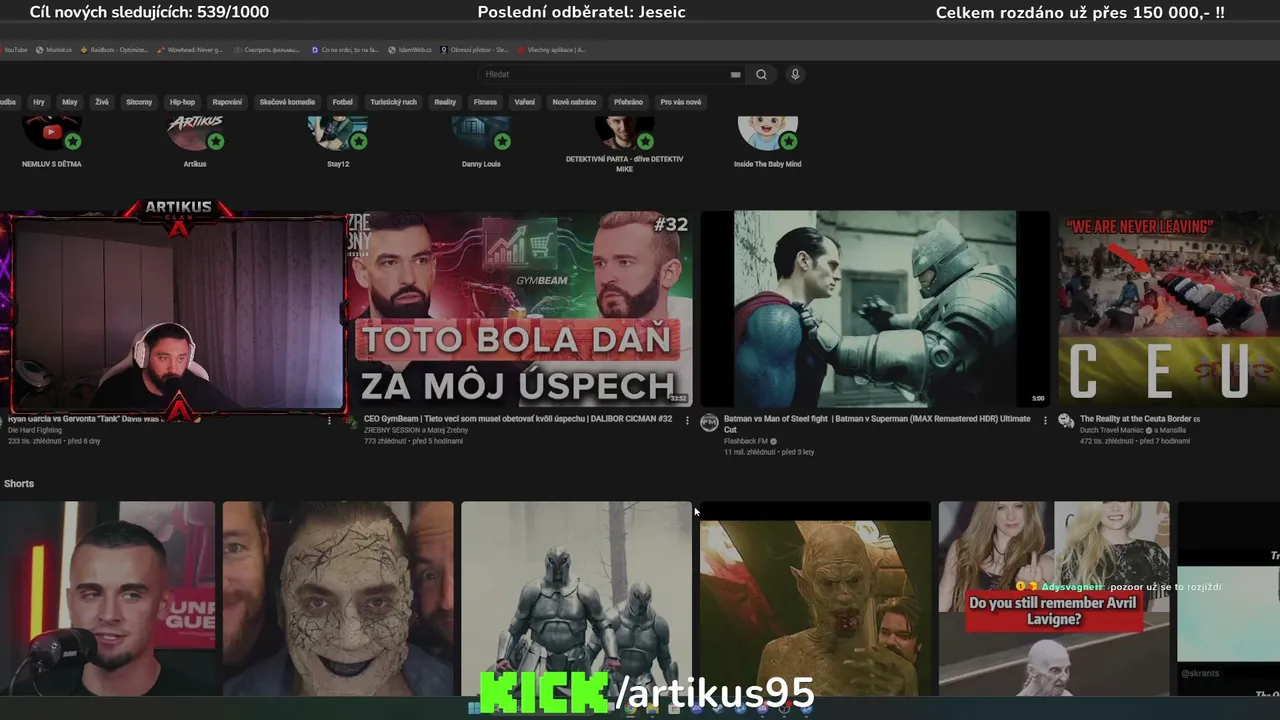Screen dimensions: 1280x720
Task: Open the IslamWeb.cz bookmark
Action: [x=410, y=49]
